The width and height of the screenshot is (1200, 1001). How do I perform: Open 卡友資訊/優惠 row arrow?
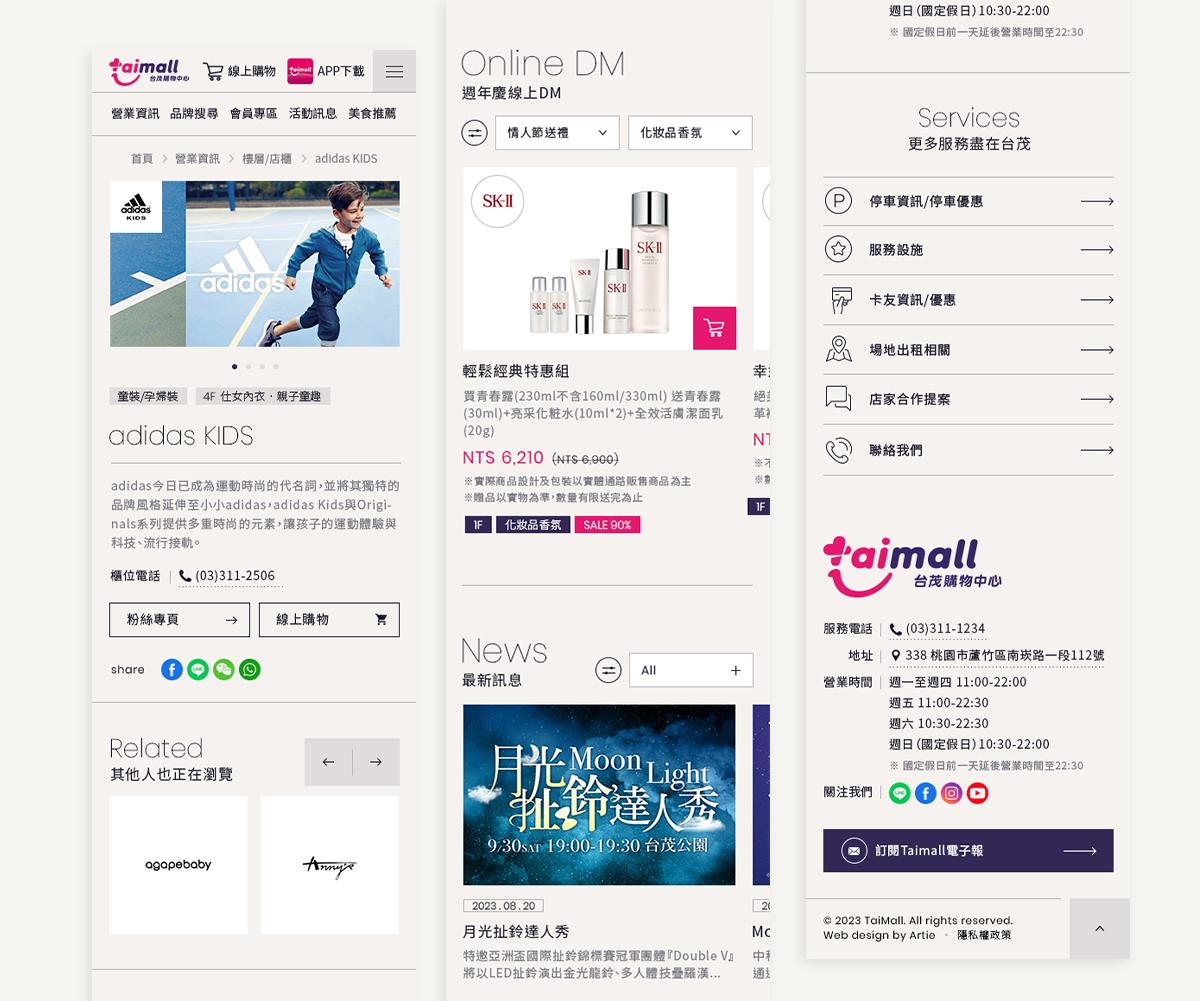pos(1097,300)
